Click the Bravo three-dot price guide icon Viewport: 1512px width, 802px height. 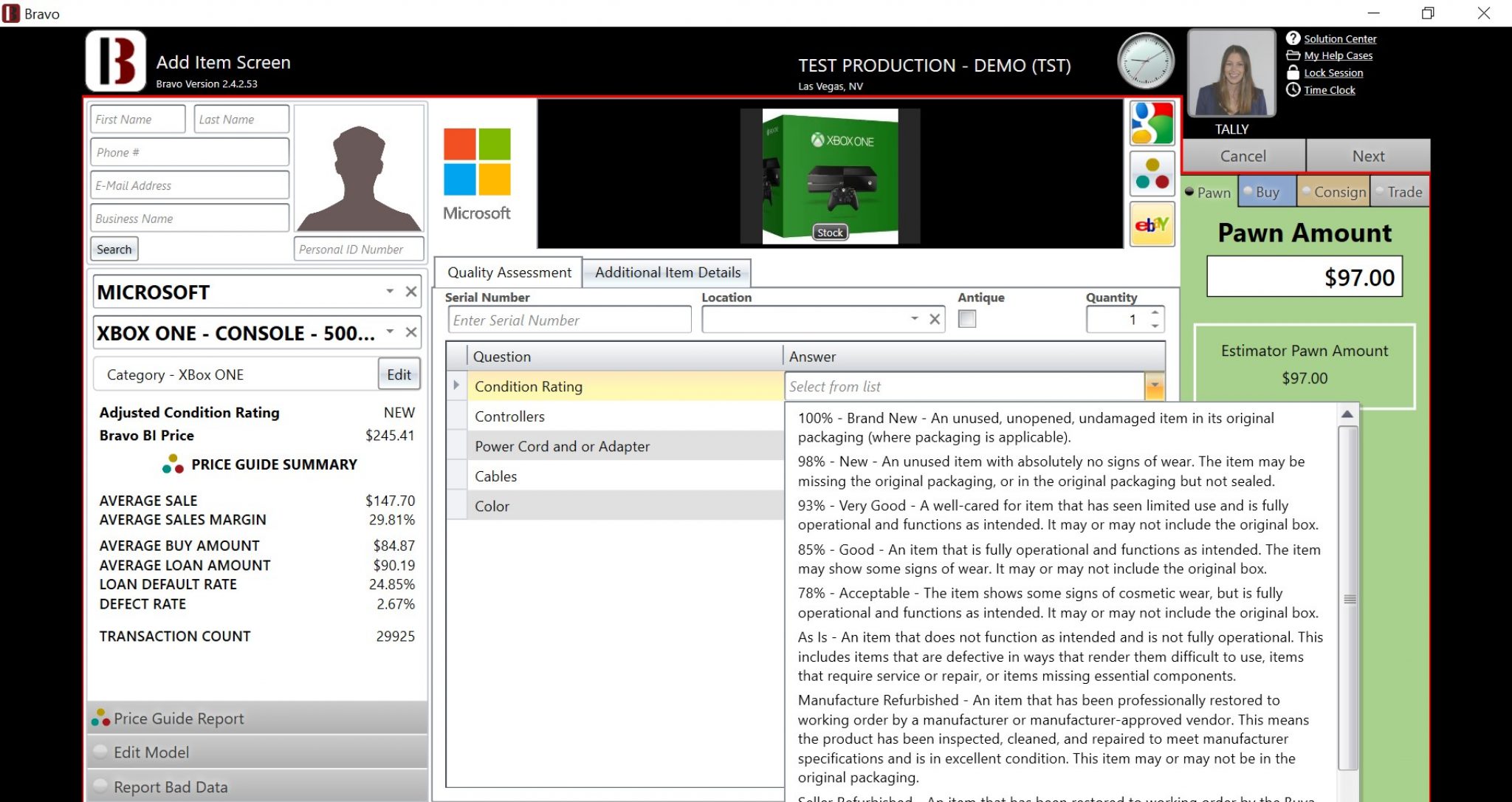[1151, 173]
